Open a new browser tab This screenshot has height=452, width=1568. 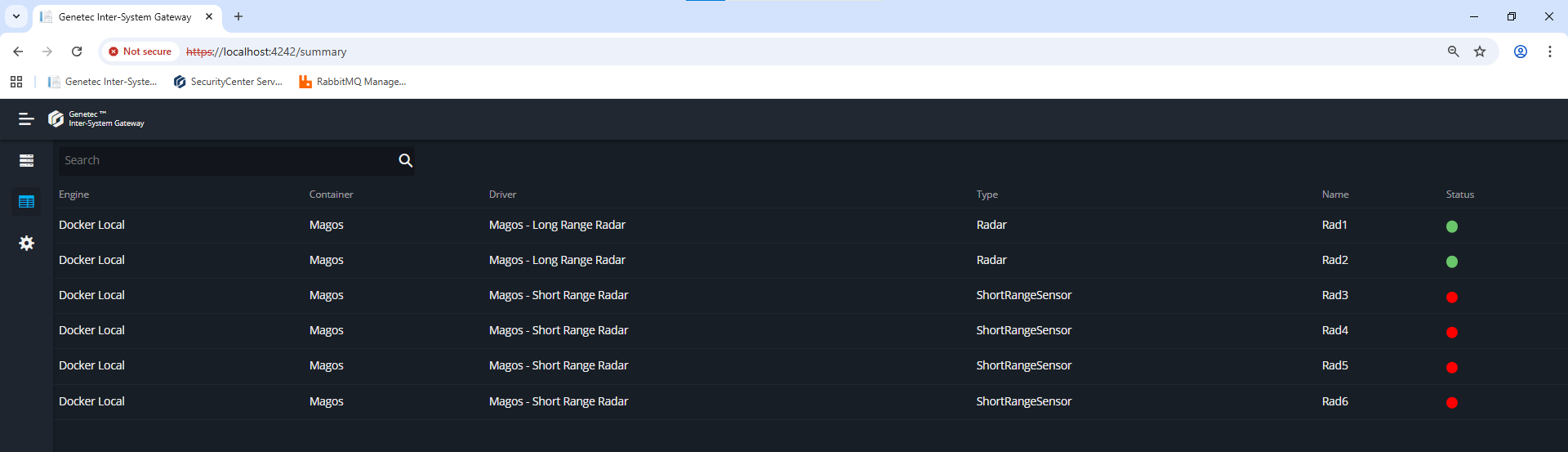(x=238, y=16)
